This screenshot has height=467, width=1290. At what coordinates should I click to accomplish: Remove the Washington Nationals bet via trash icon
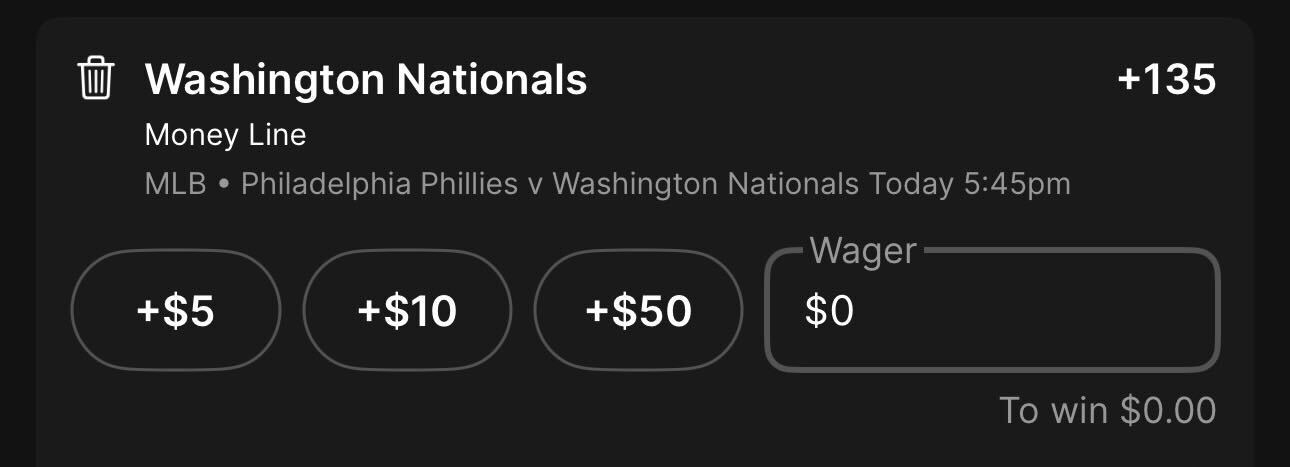[x=96, y=79]
